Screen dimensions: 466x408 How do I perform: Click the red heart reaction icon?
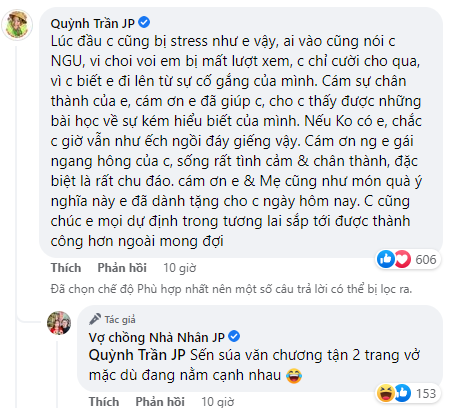403,259
